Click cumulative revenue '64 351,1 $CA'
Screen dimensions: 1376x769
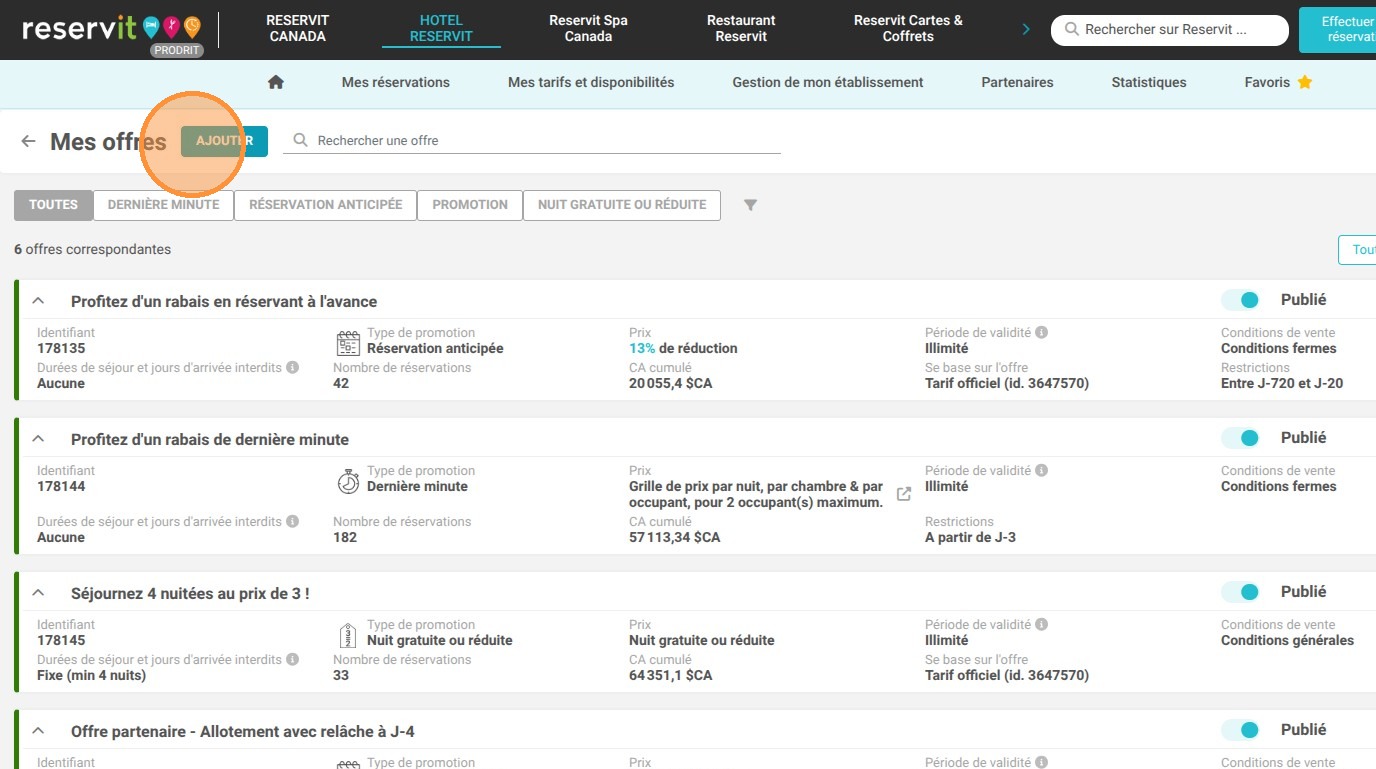pos(671,675)
